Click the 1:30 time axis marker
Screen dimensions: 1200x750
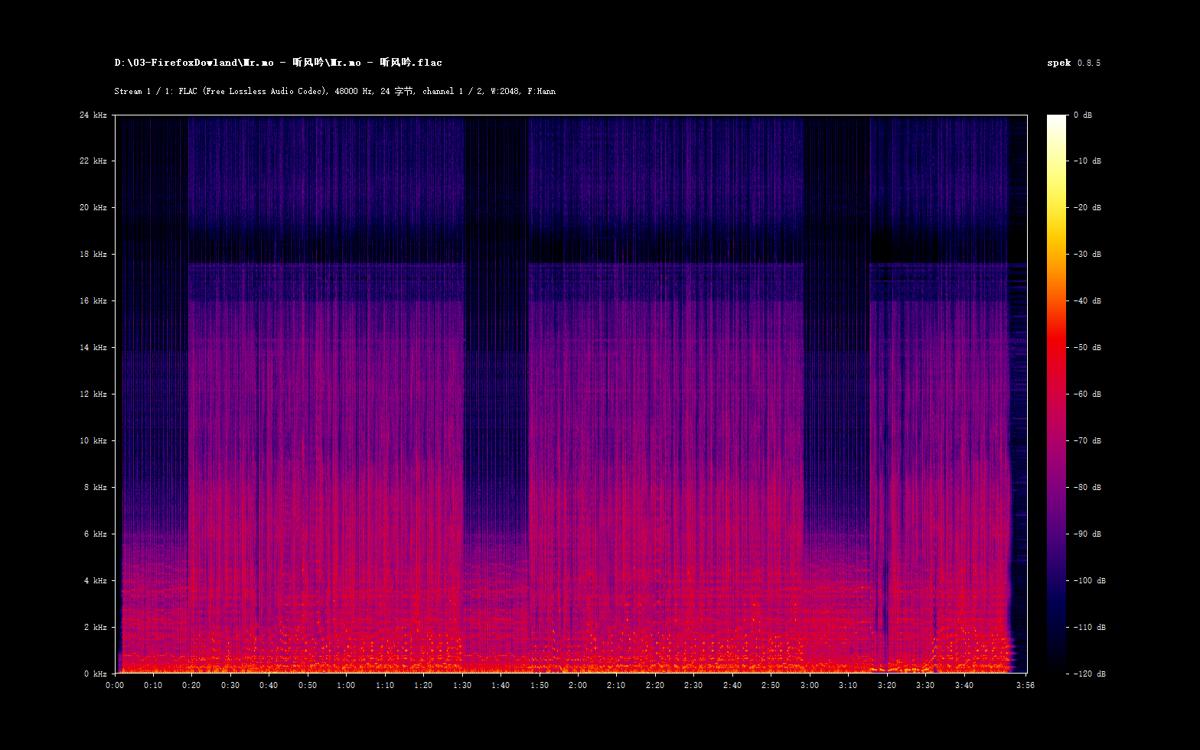click(x=462, y=686)
